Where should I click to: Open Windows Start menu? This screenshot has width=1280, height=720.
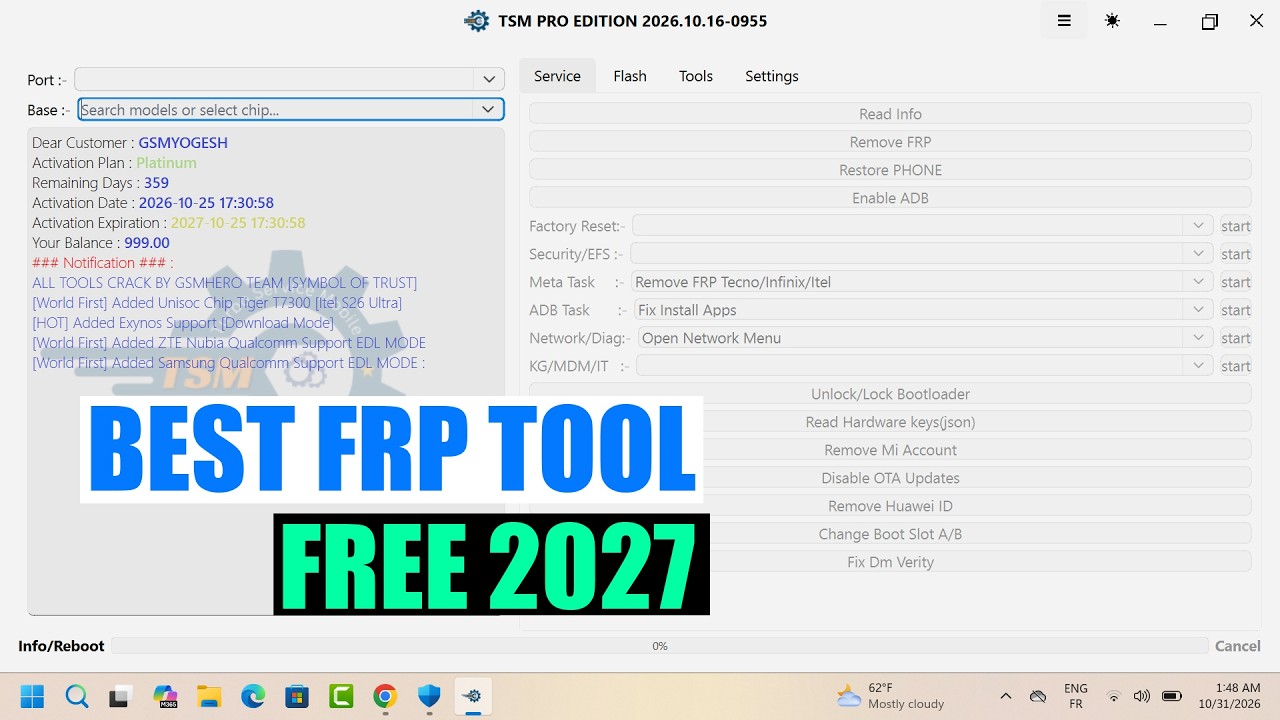point(32,696)
